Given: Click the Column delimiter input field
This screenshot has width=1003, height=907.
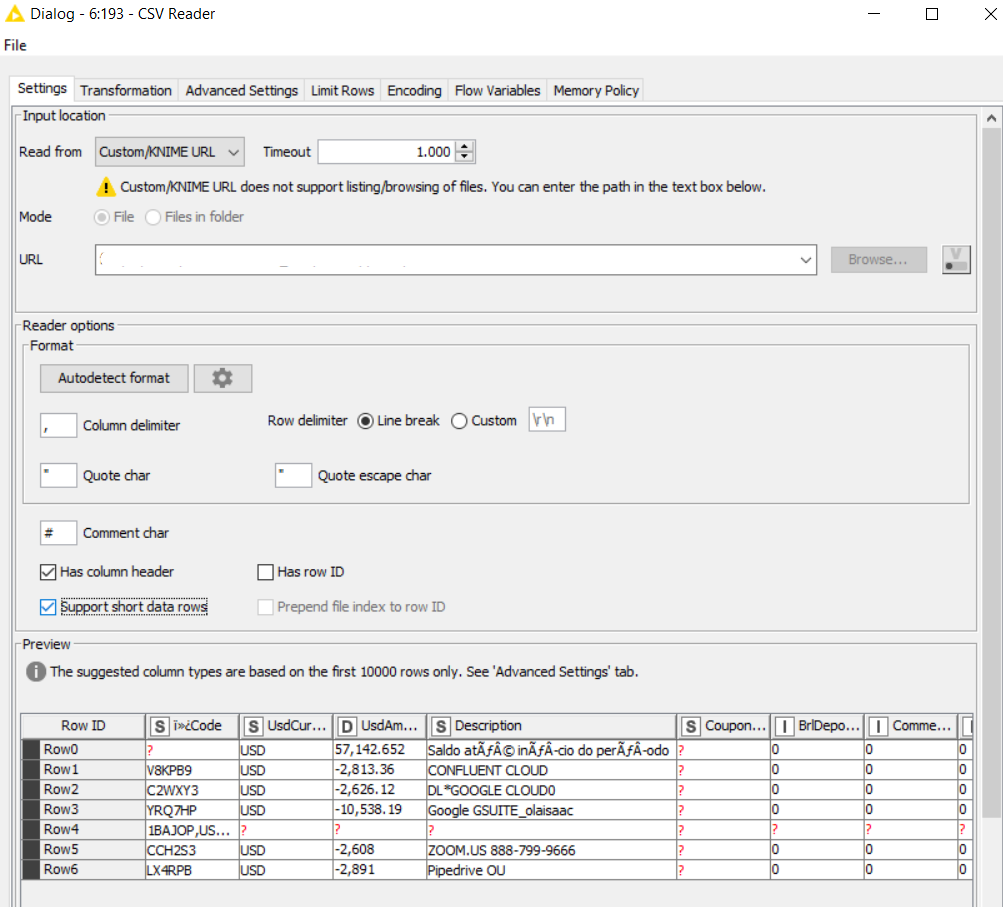Looking at the screenshot, I should point(59,425).
